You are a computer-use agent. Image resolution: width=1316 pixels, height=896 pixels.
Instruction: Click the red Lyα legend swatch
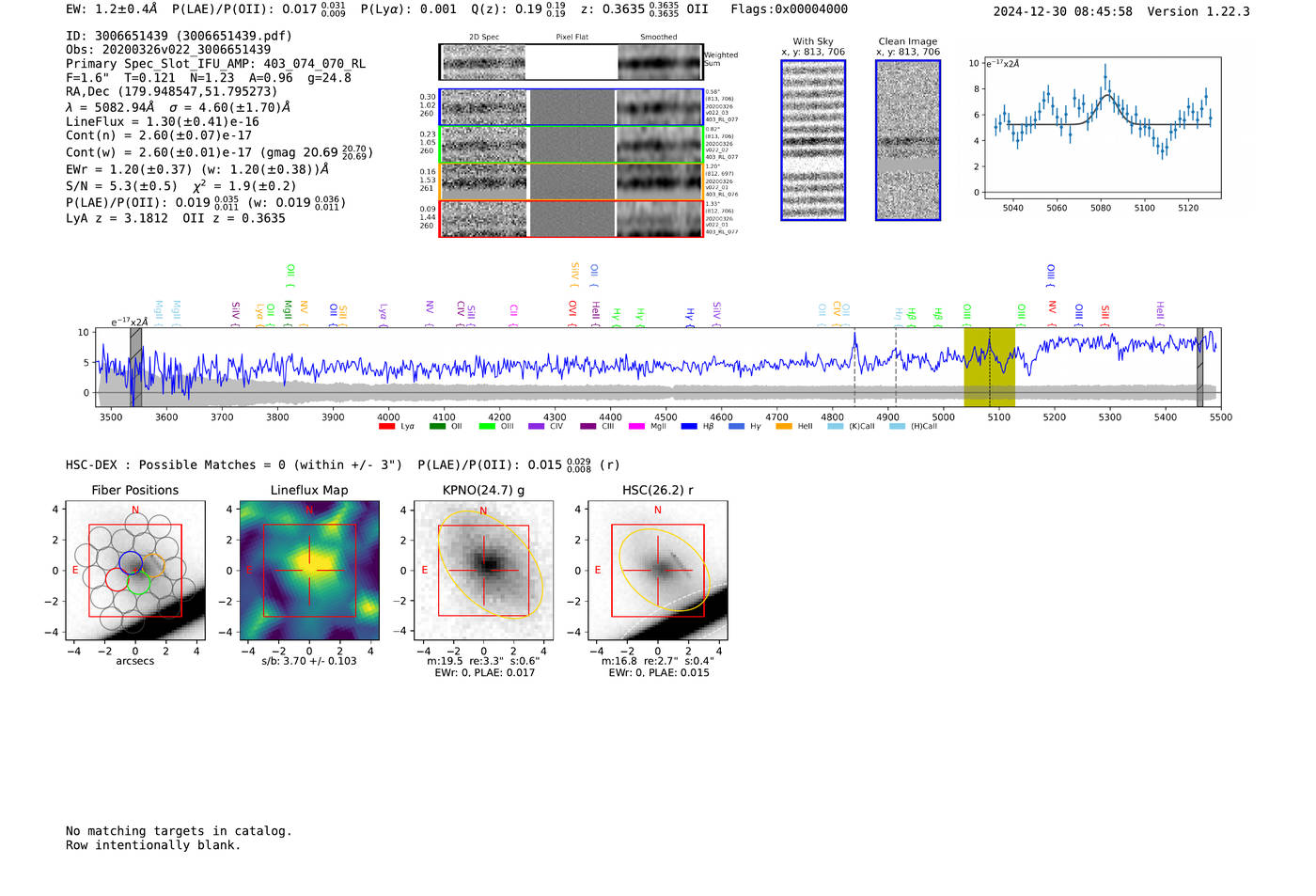point(386,427)
